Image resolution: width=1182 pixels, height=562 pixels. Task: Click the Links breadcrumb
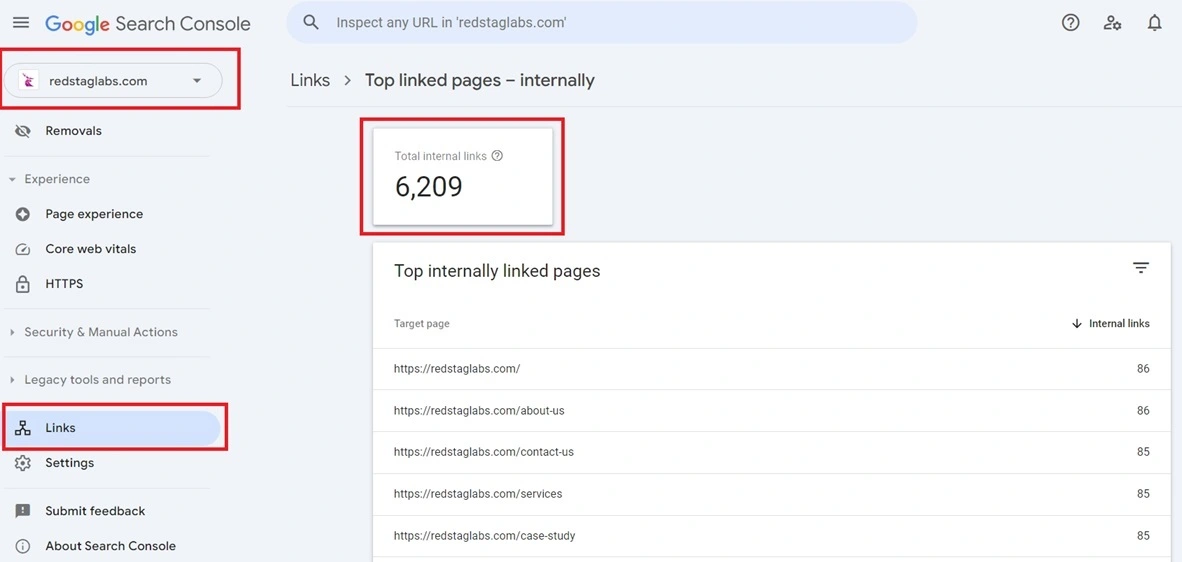[x=310, y=80]
